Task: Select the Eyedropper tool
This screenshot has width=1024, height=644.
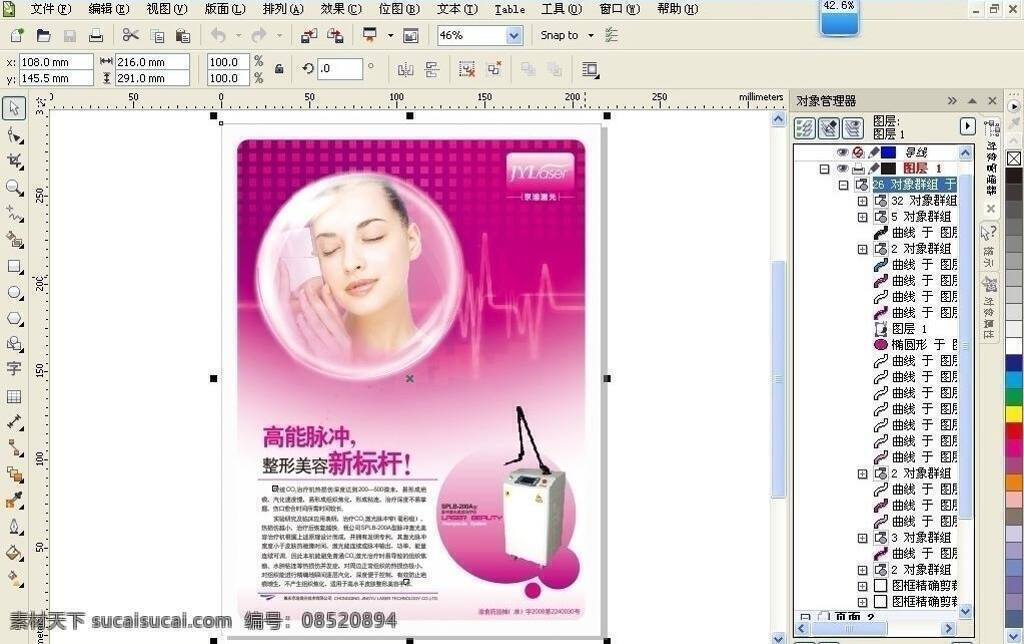Action: (14, 501)
